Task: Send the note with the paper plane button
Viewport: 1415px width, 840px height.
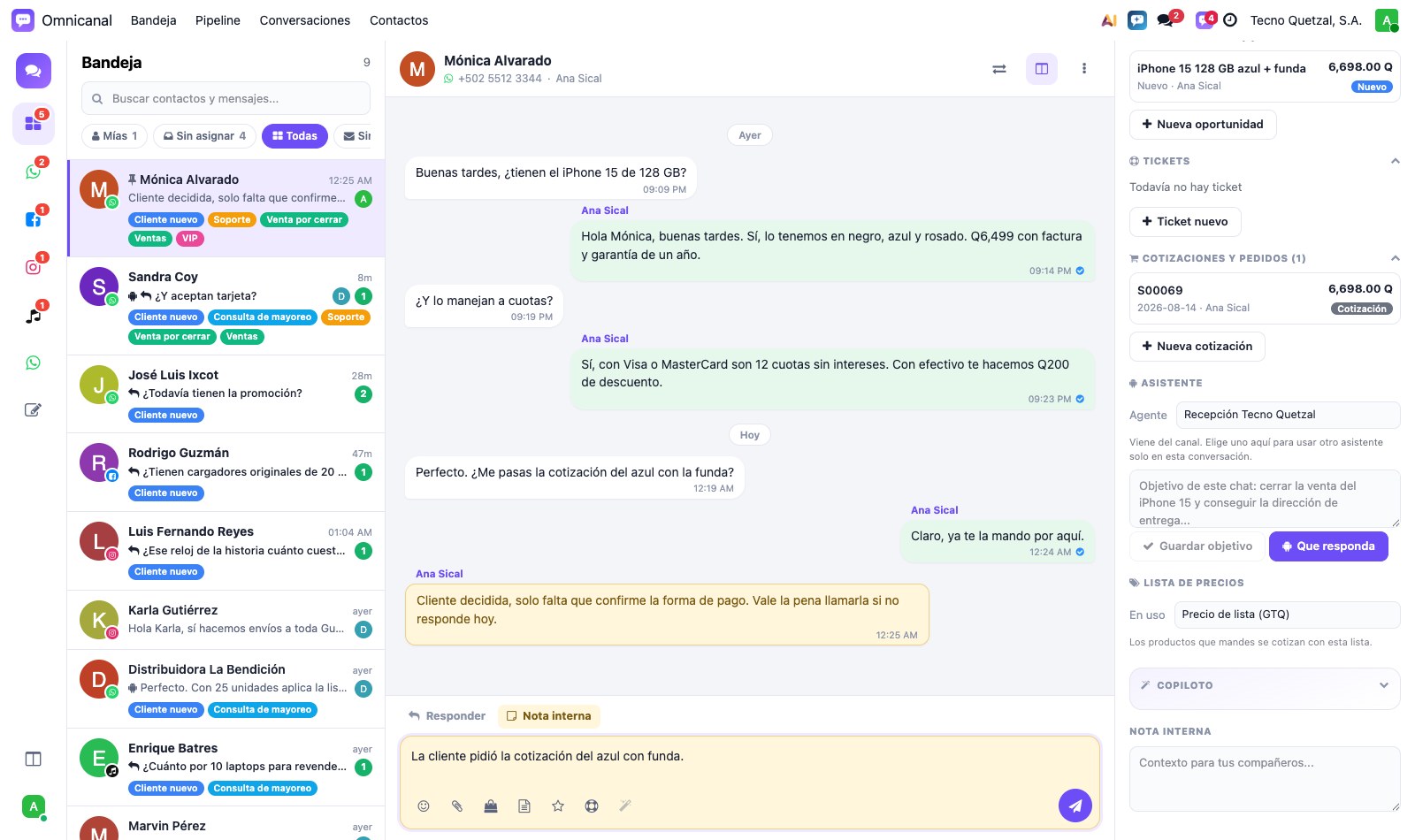Action: click(1075, 806)
